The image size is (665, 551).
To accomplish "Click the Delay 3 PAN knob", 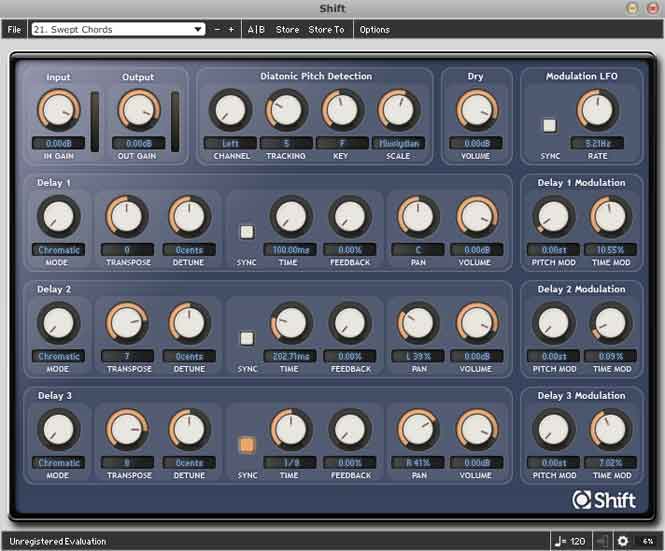I will coord(418,429).
